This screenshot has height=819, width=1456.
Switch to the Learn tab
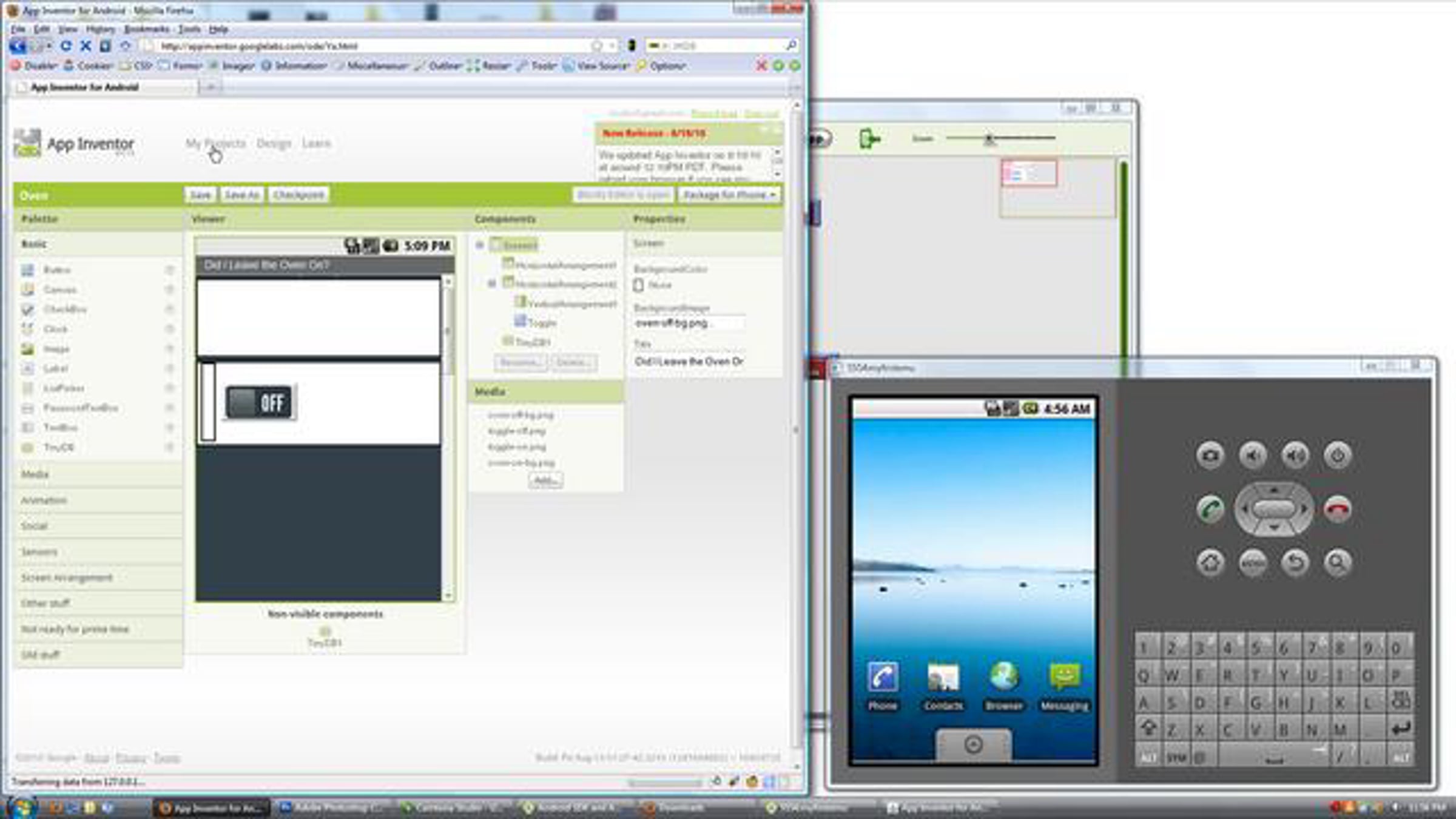[x=316, y=144]
